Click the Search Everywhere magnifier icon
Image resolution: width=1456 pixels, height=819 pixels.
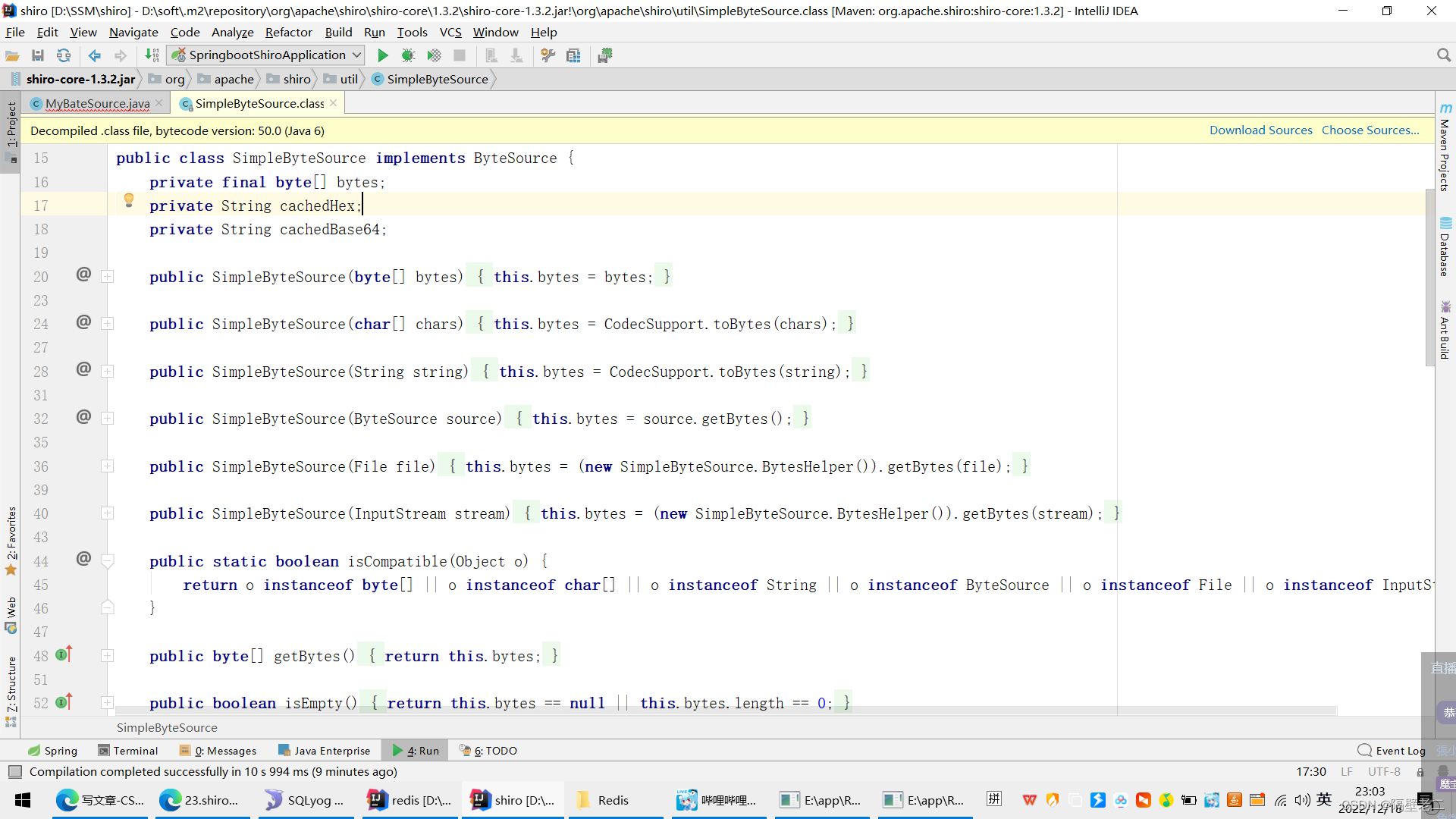[1443, 55]
